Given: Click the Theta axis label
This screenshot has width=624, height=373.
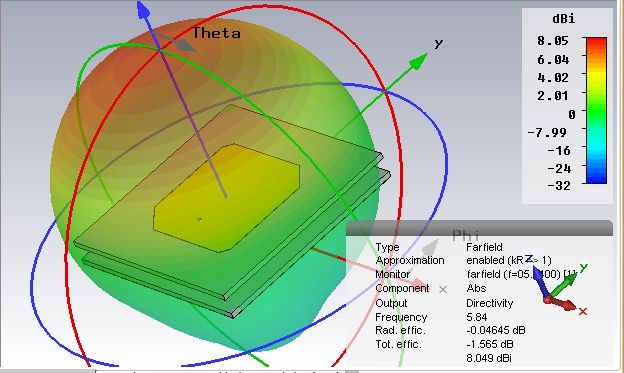Looking at the screenshot, I should pos(216,33).
